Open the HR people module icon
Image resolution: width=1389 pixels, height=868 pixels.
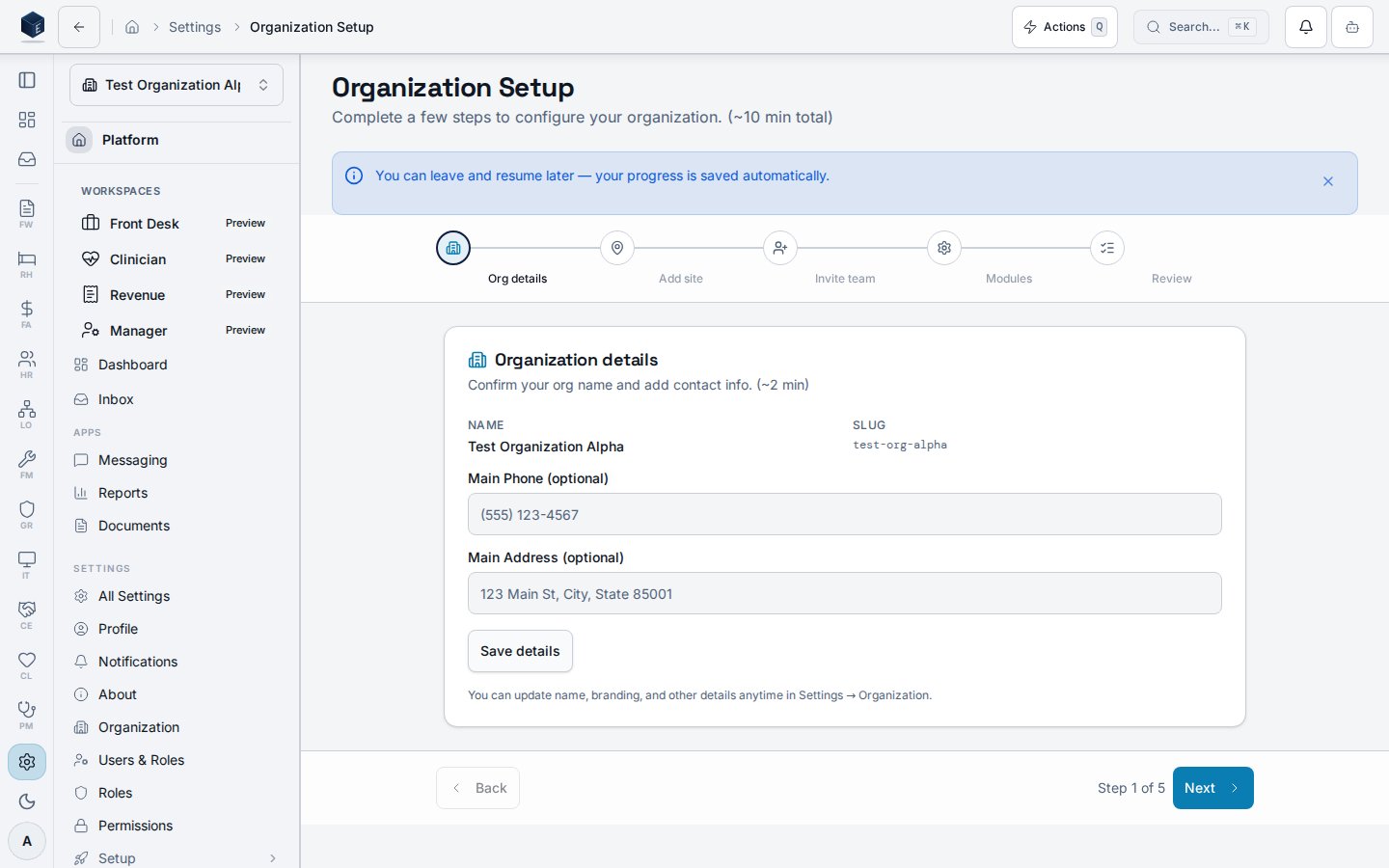coord(27,364)
